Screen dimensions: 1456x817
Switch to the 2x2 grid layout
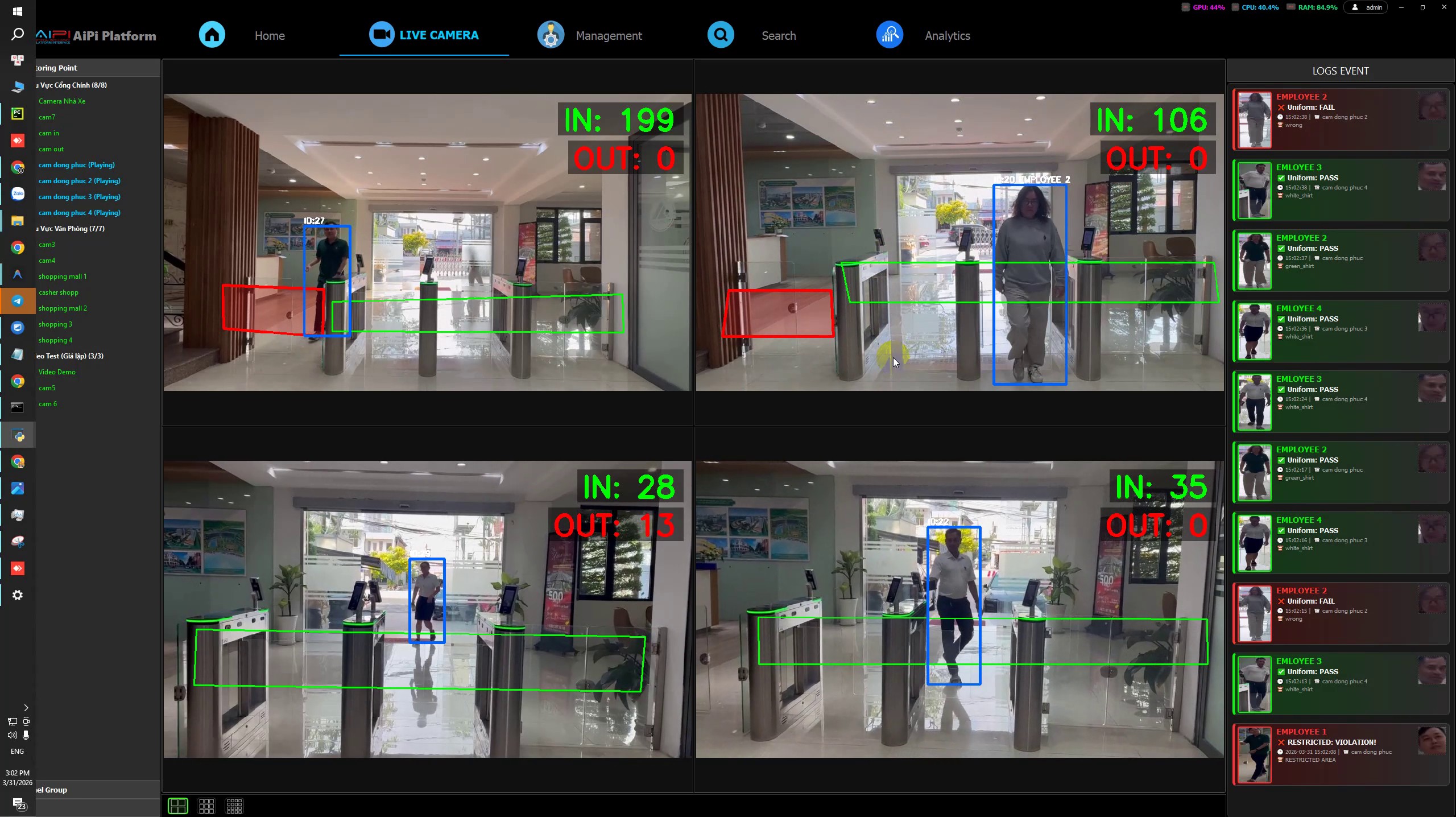178,806
